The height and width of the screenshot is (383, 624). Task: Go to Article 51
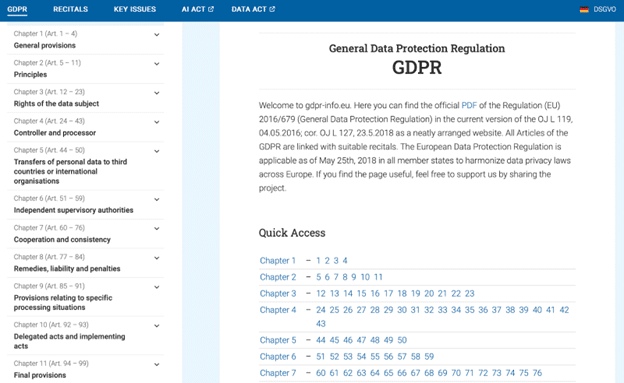click(x=321, y=356)
